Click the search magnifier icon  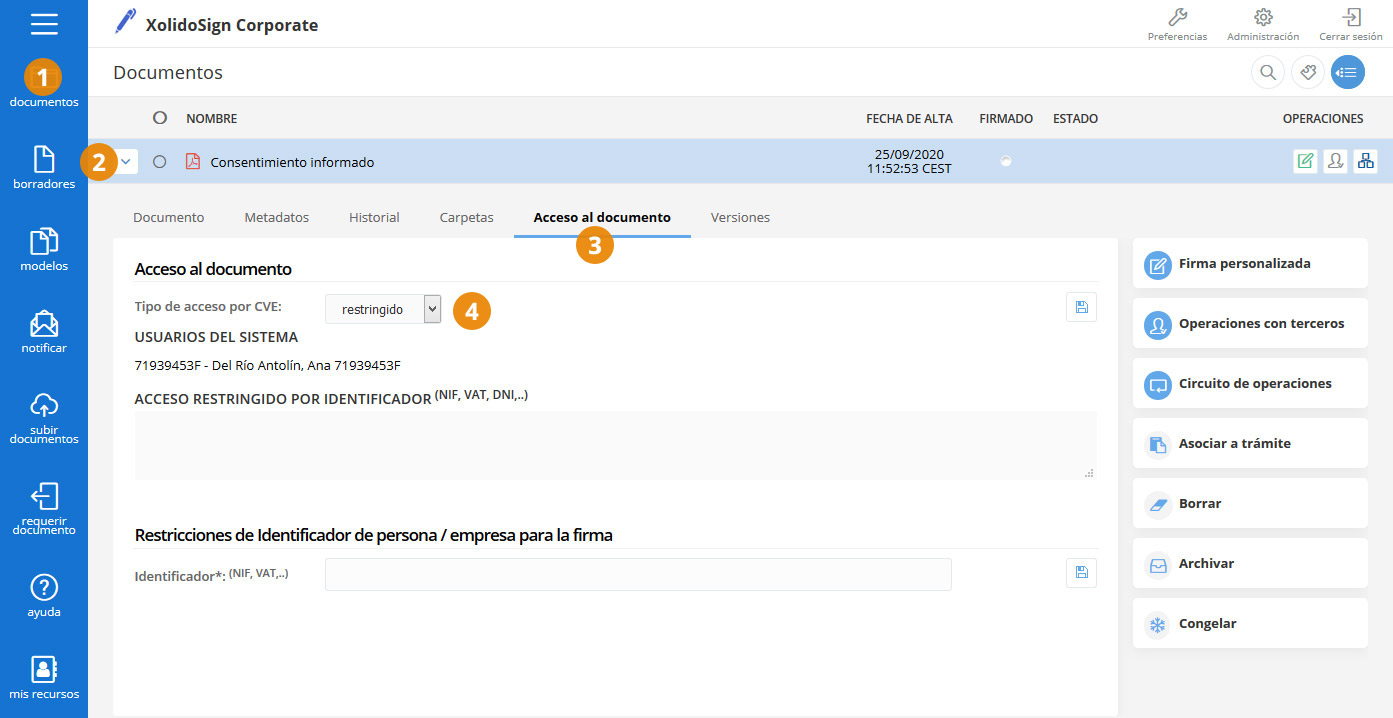click(1267, 72)
